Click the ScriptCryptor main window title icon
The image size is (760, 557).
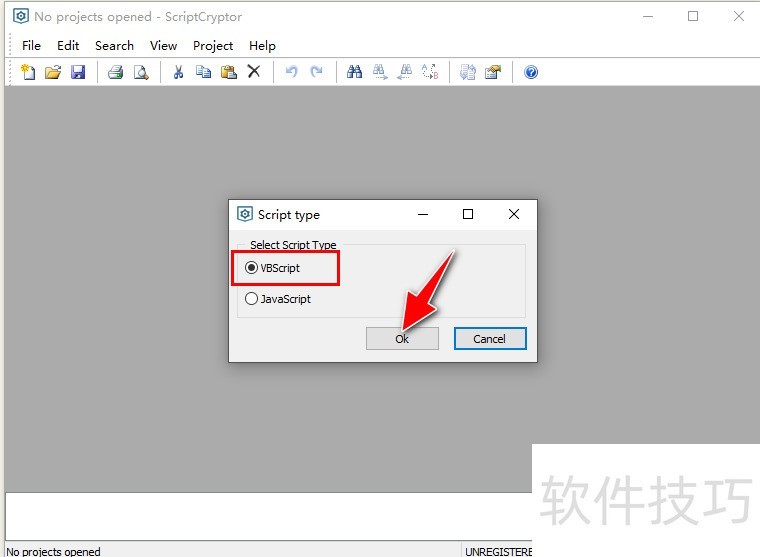pyautogui.click(x=20, y=16)
